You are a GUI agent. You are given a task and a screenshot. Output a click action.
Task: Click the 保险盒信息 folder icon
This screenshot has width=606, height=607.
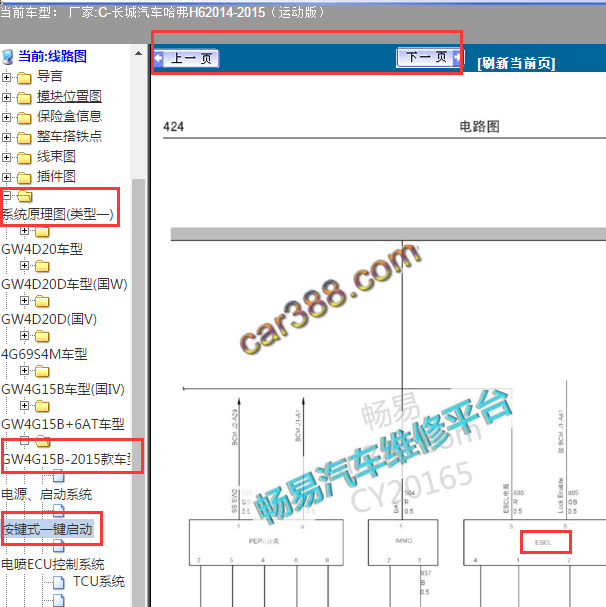click(x=24, y=118)
